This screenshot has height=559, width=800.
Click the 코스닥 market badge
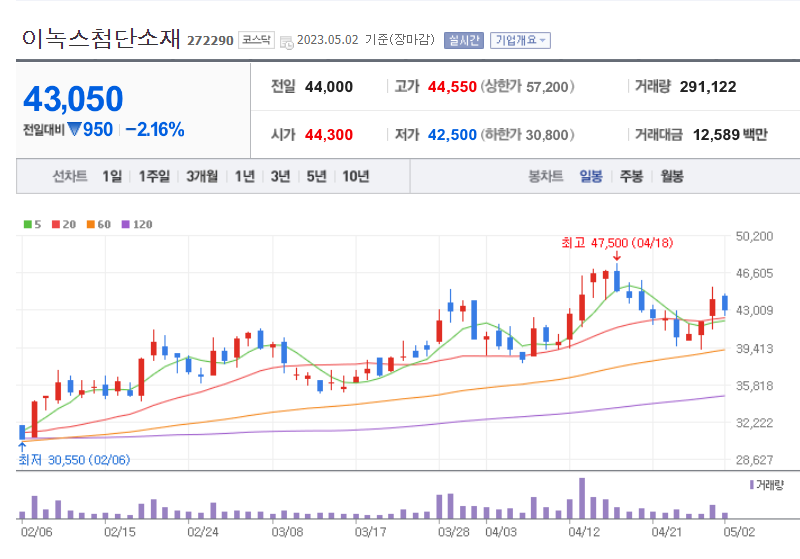click(x=256, y=40)
